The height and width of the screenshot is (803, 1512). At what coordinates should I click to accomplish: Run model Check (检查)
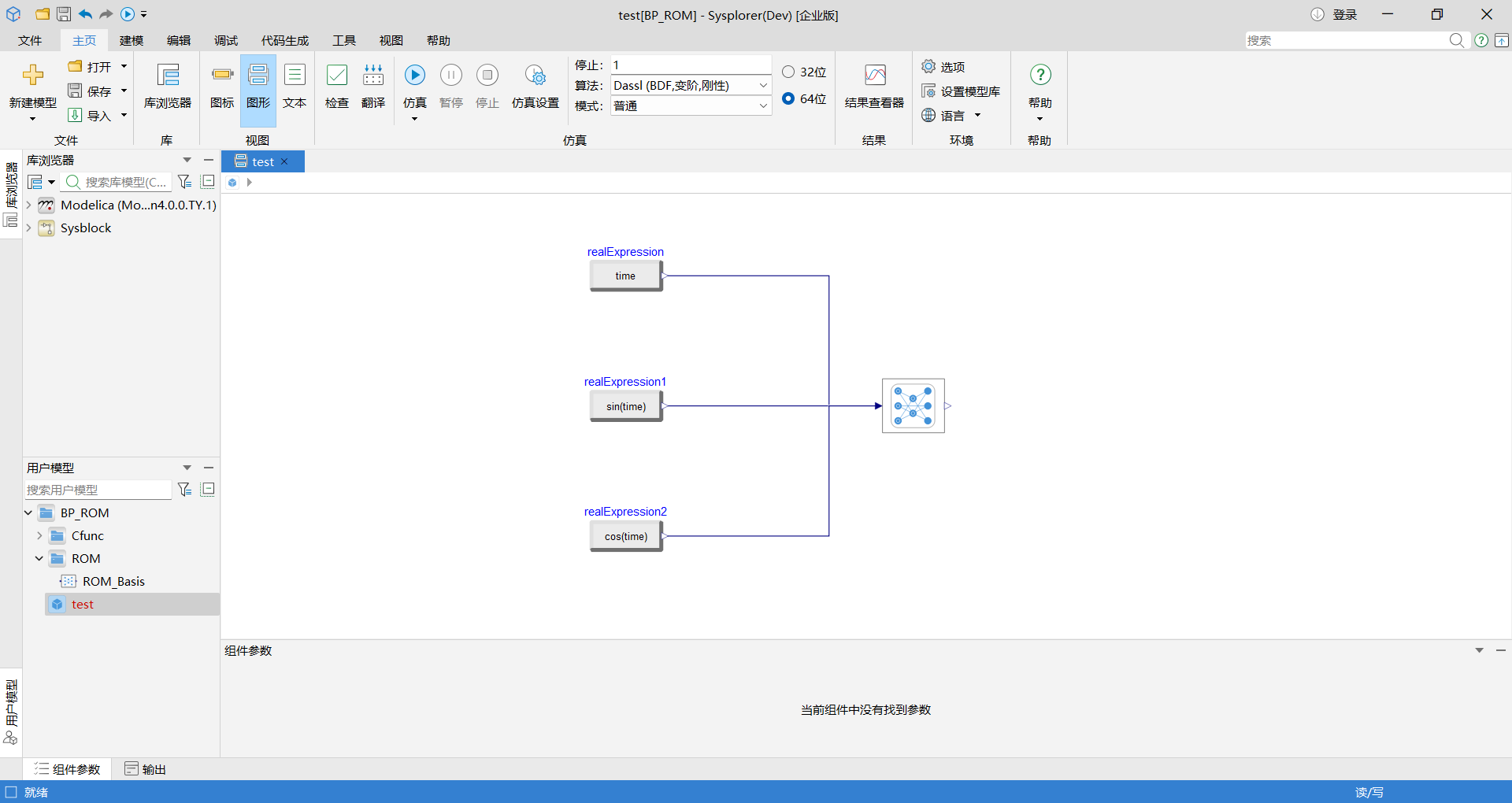tap(337, 75)
